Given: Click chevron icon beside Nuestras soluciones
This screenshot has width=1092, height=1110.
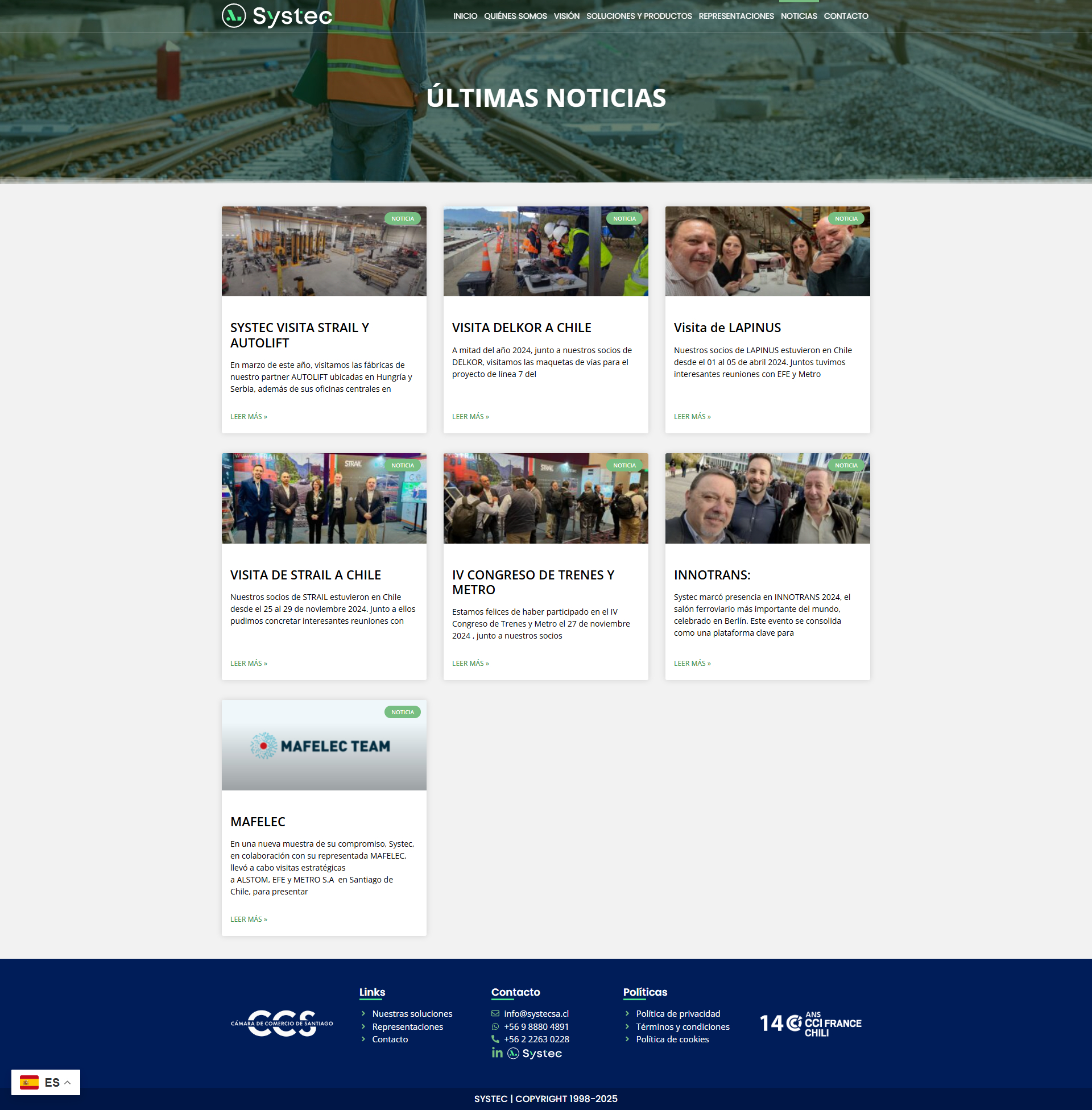Looking at the screenshot, I should [363, 1014].
